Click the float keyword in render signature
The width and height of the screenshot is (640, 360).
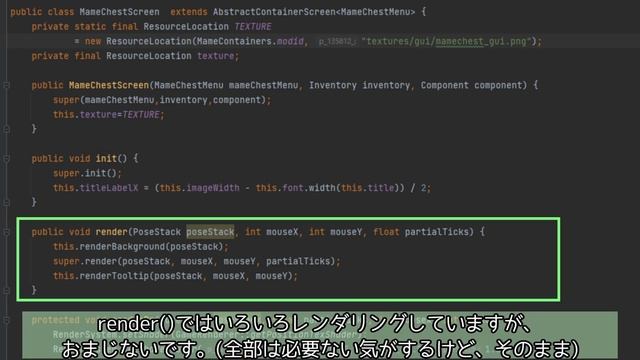(x=386, y=232)
